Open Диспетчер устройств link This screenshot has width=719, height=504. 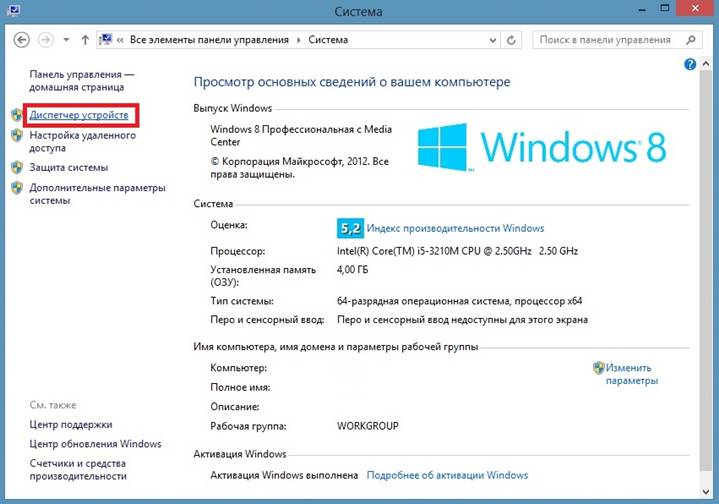point(79,115)
